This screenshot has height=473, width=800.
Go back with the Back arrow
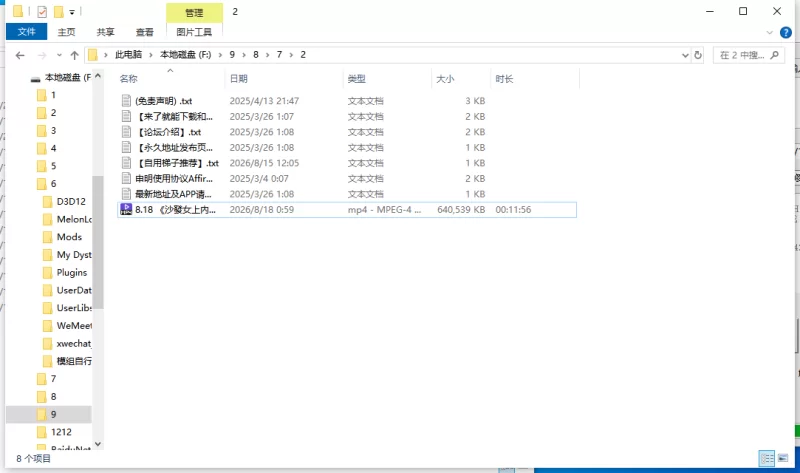[20, 55]
